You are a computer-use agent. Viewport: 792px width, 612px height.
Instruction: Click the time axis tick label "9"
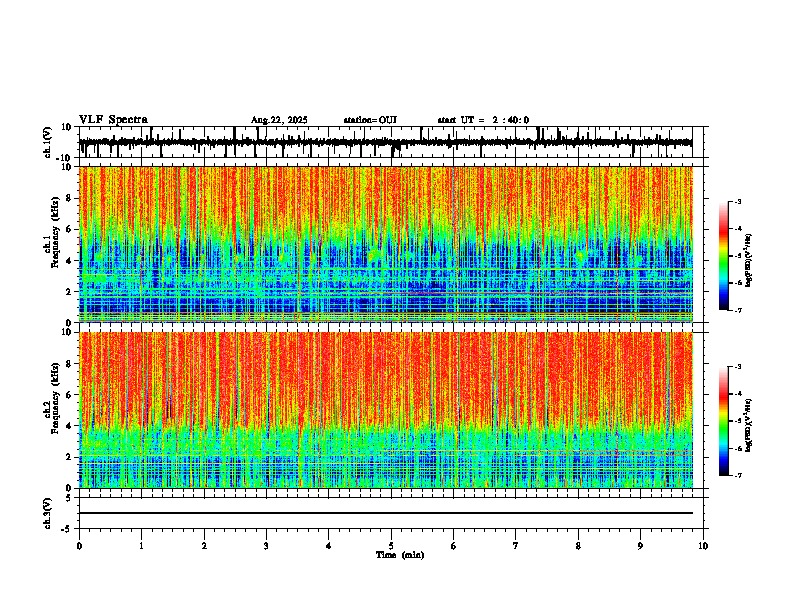click(640, 546)
